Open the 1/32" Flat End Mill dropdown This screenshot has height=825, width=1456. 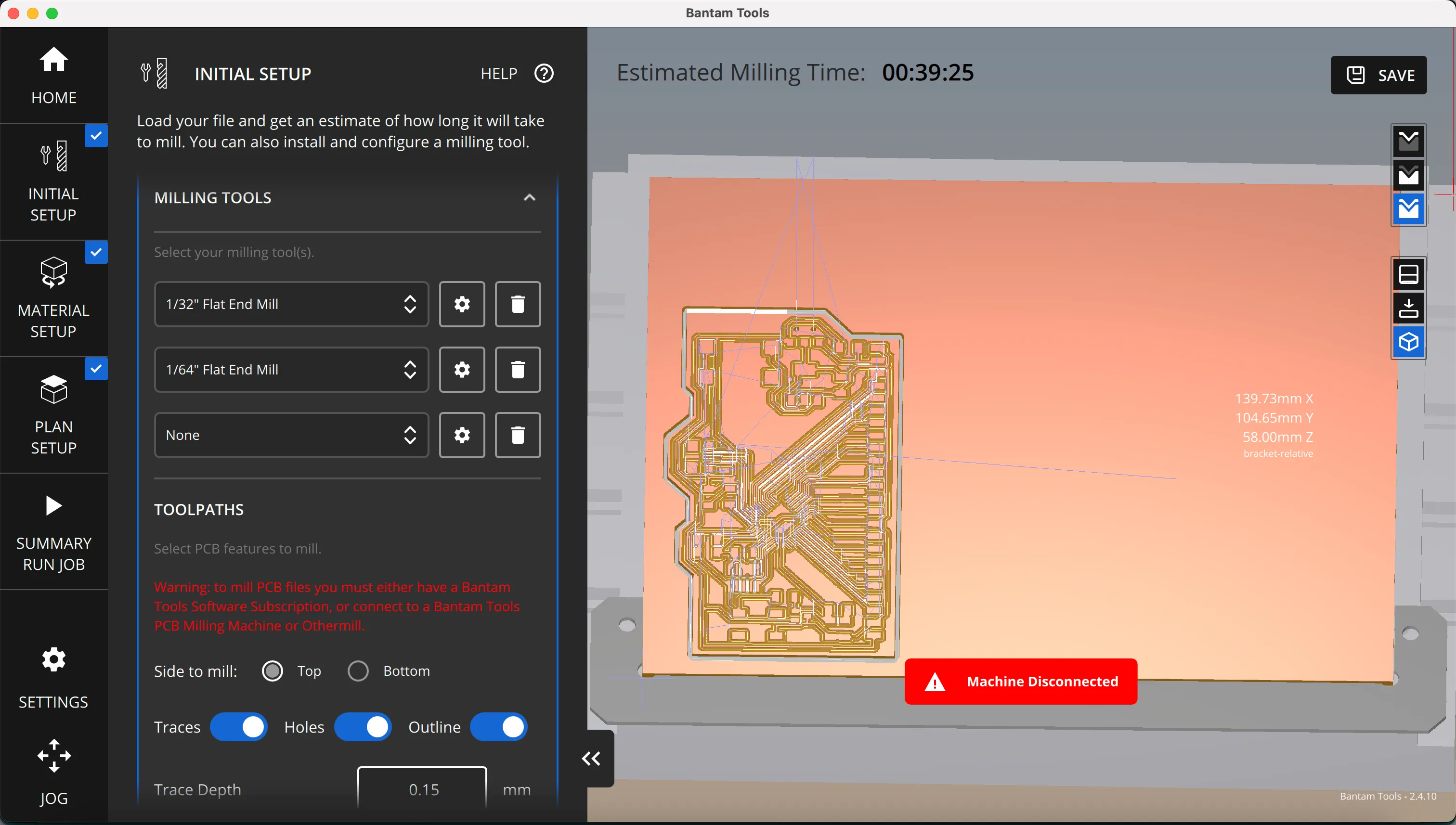pos(291,304)
